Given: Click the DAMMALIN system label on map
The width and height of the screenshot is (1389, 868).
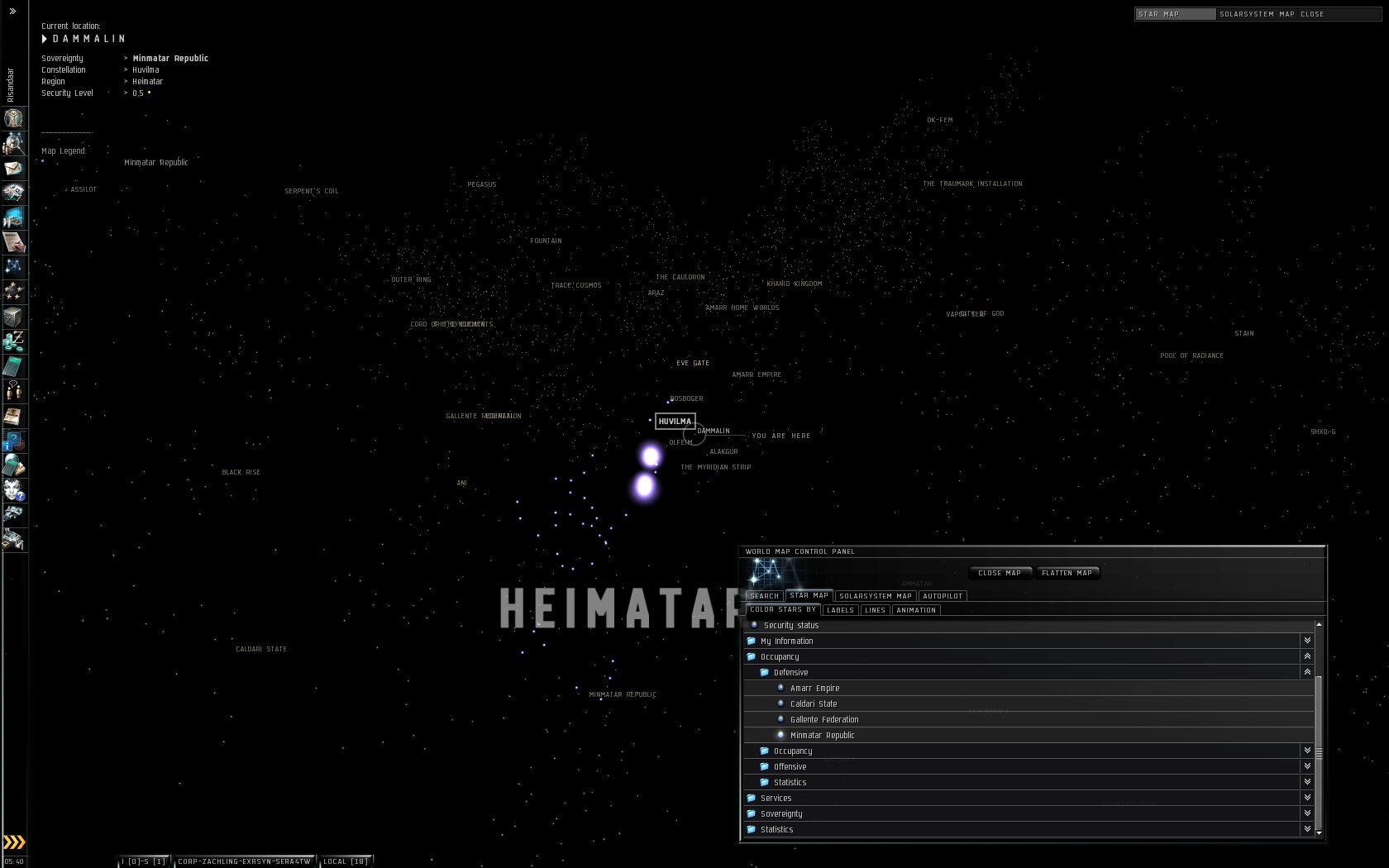Looking at the screenshot, I should tap(714, 431).
